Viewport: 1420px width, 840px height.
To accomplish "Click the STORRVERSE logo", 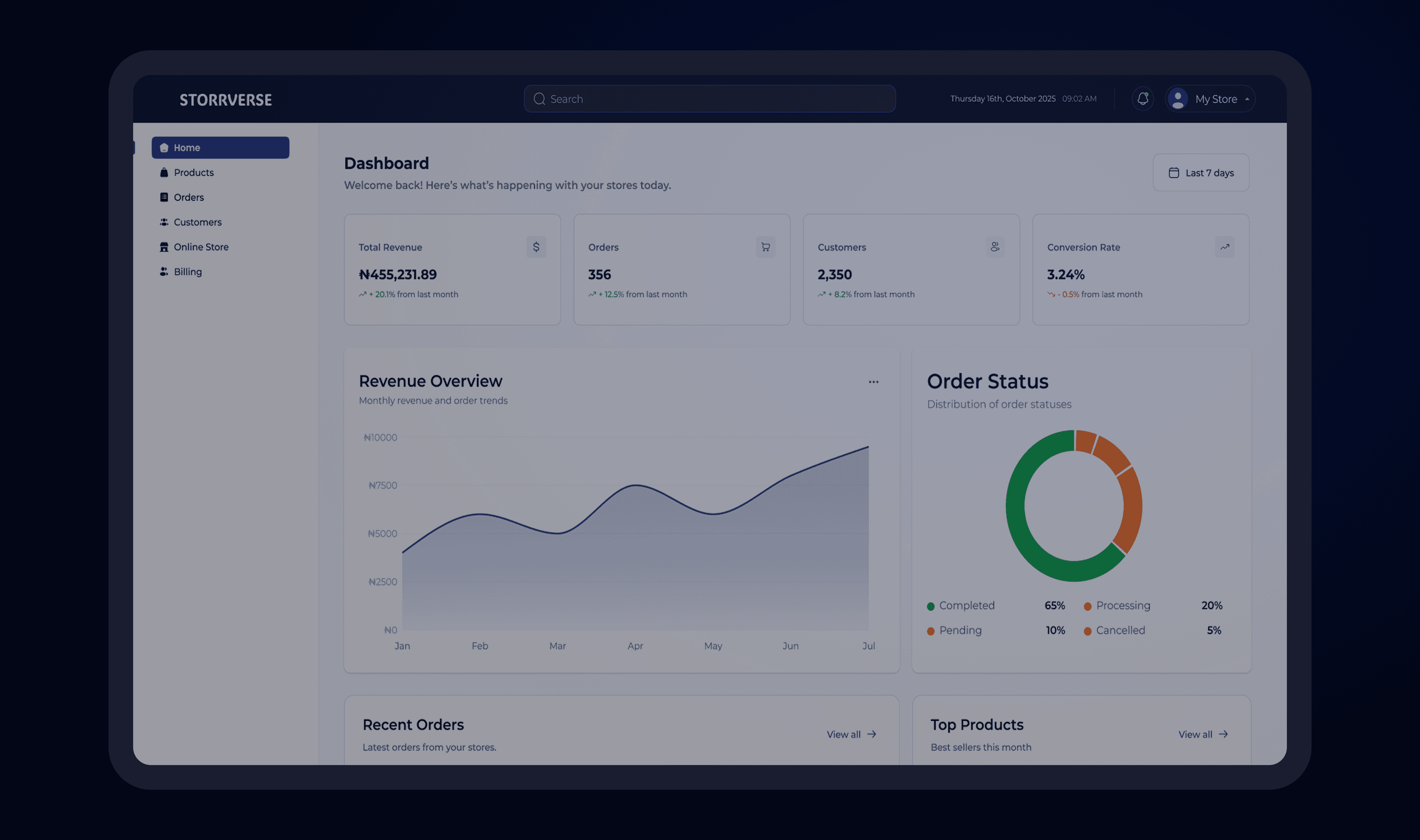I will coord(226,99).
